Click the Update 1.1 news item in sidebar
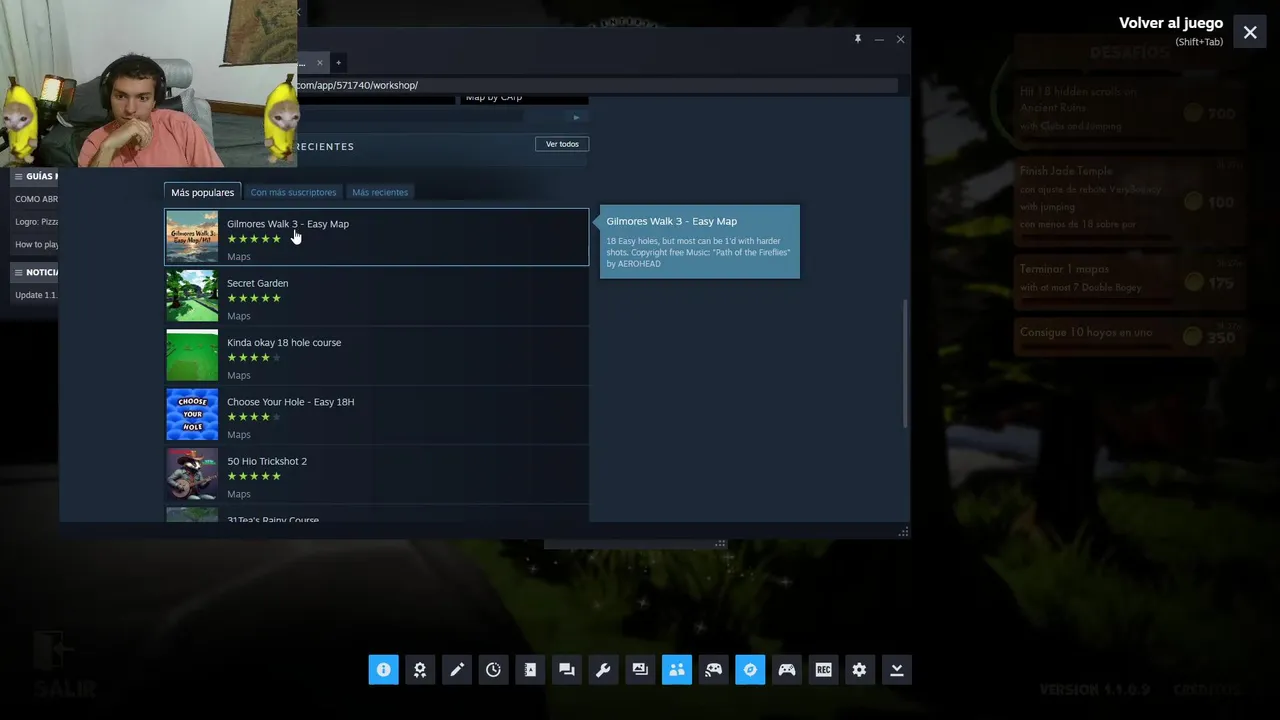Screen dimensions: 1280x720 click(36, 295)
